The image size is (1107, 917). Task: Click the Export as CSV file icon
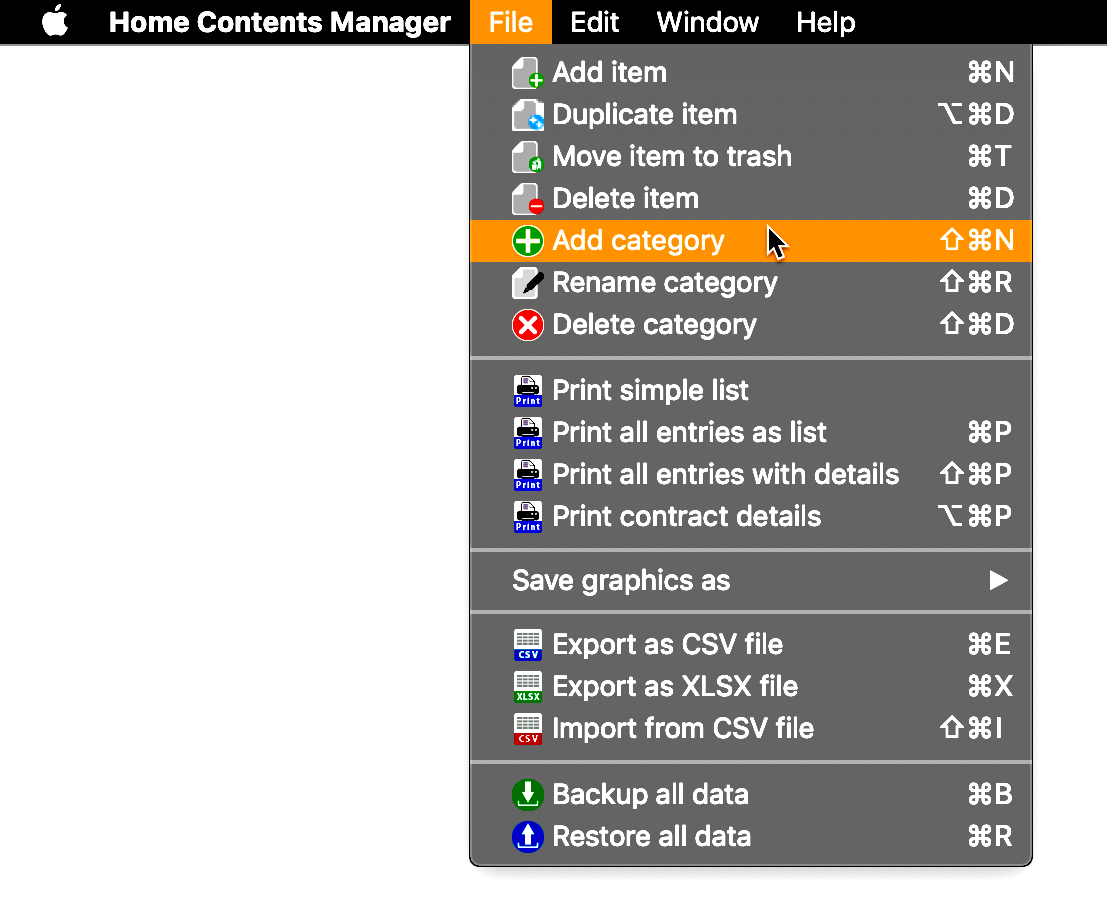click(x=527, y=645)
